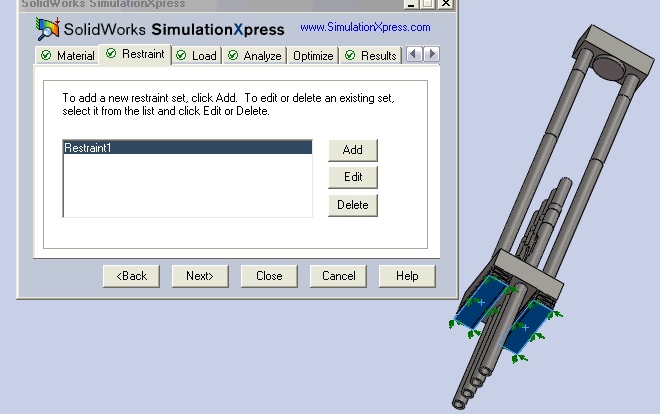Click the SolidWorks SimulationXpress logo icon

pos(48,29)
